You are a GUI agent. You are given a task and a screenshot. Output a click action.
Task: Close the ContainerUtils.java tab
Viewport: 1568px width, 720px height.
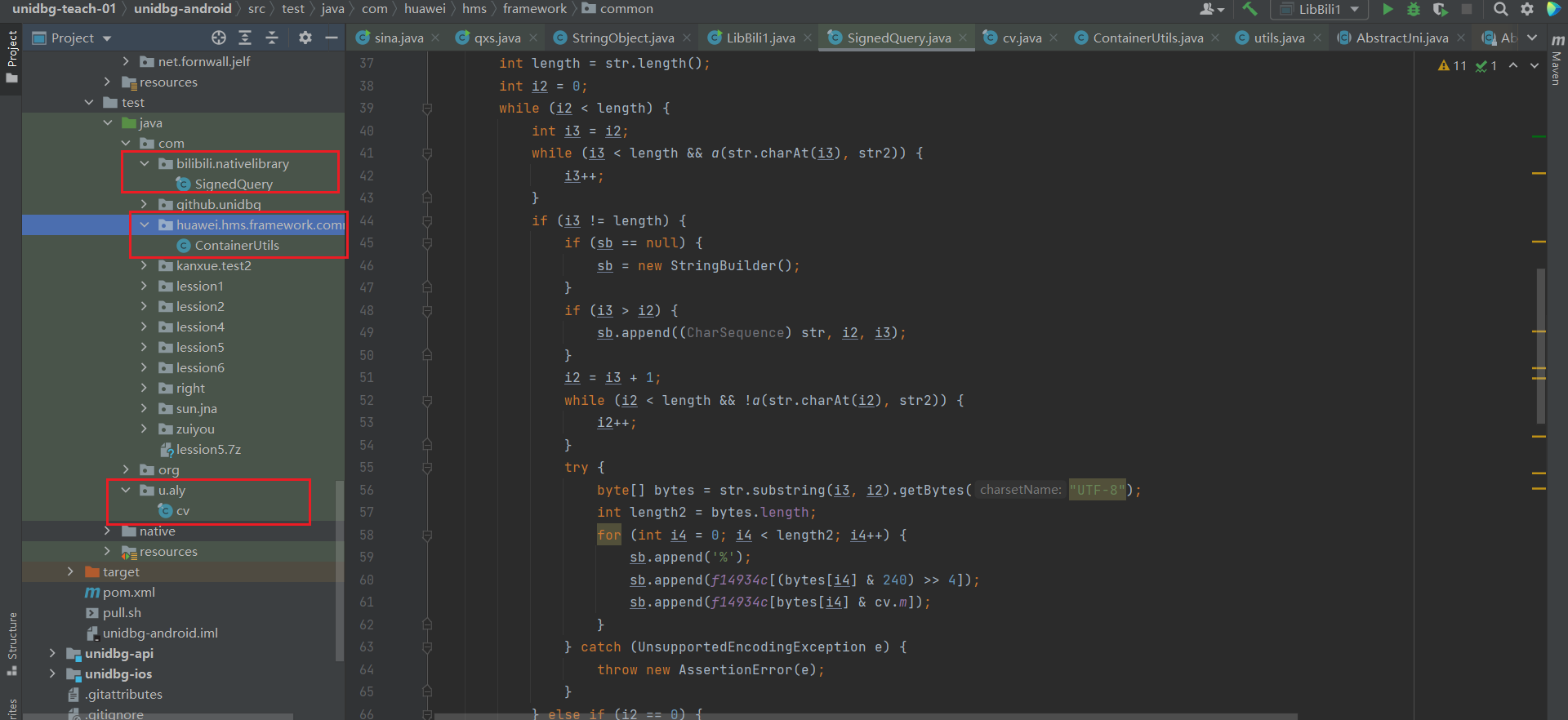(1216, 38)
